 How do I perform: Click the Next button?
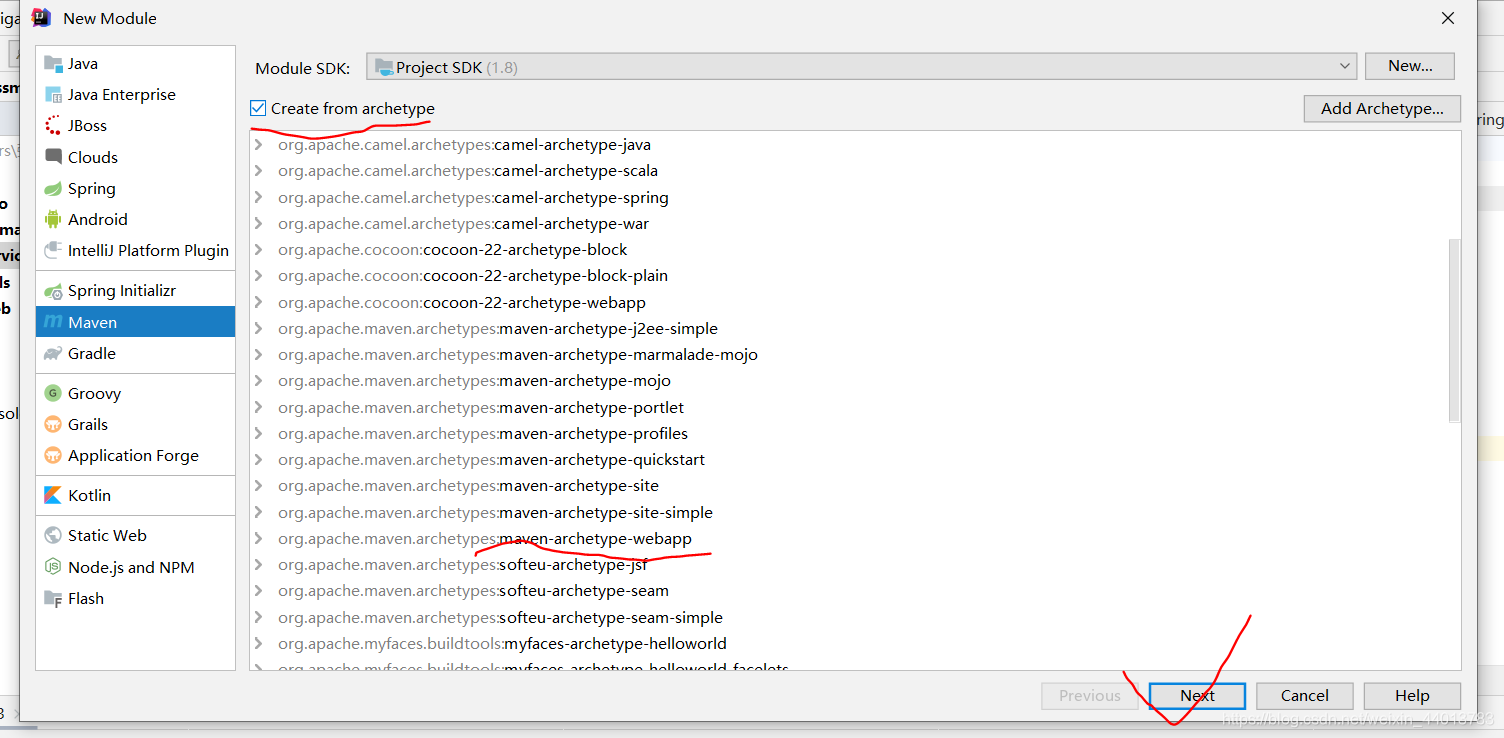pos(1197,695)
